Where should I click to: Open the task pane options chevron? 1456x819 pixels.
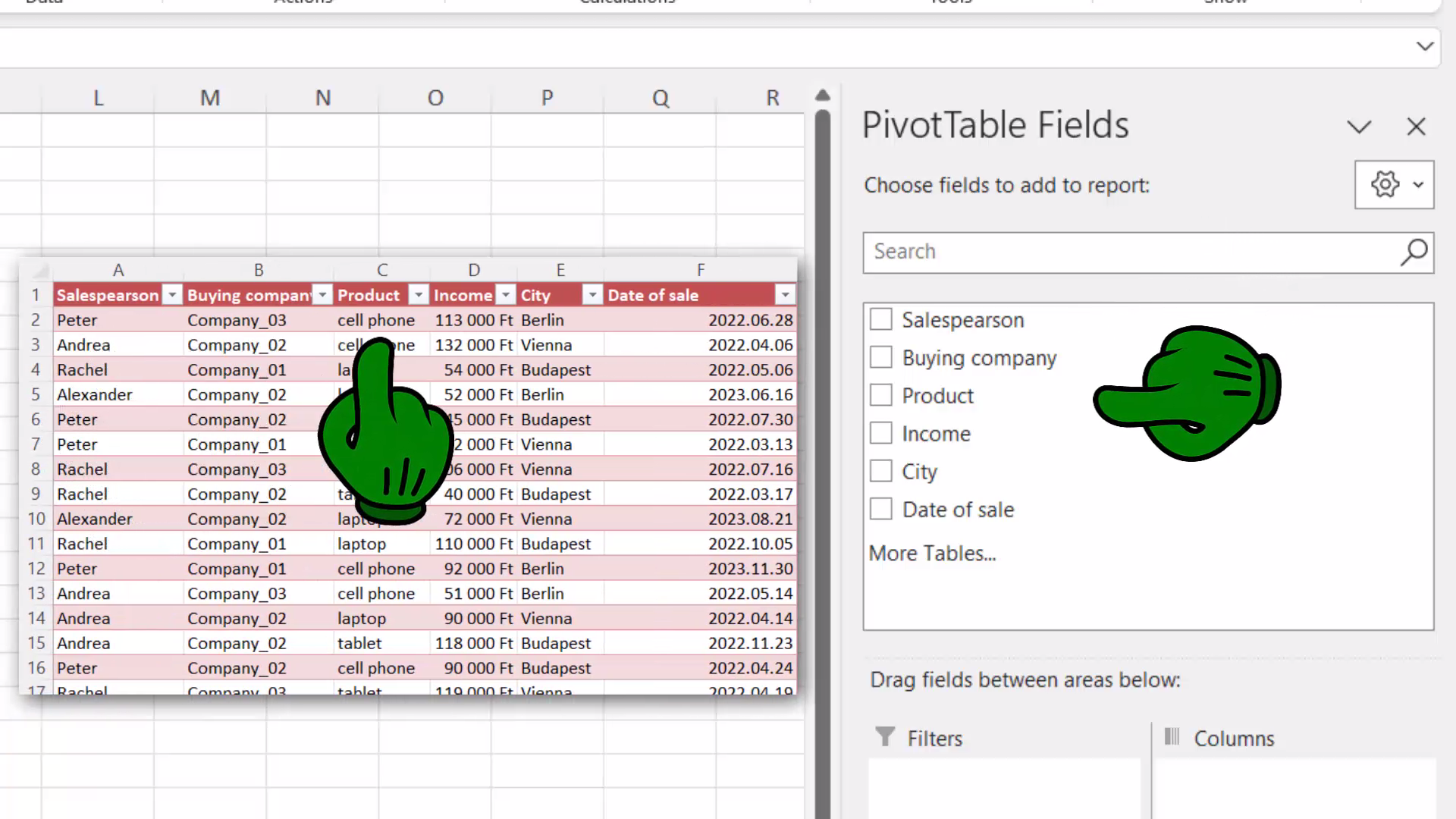click(1359, 127)
